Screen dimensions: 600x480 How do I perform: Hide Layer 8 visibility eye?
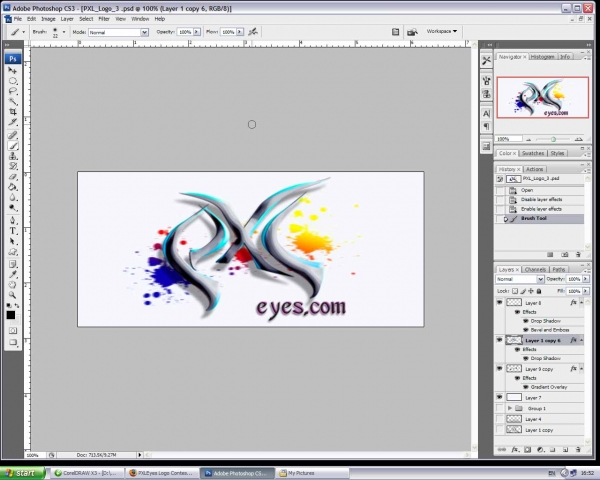499,302
